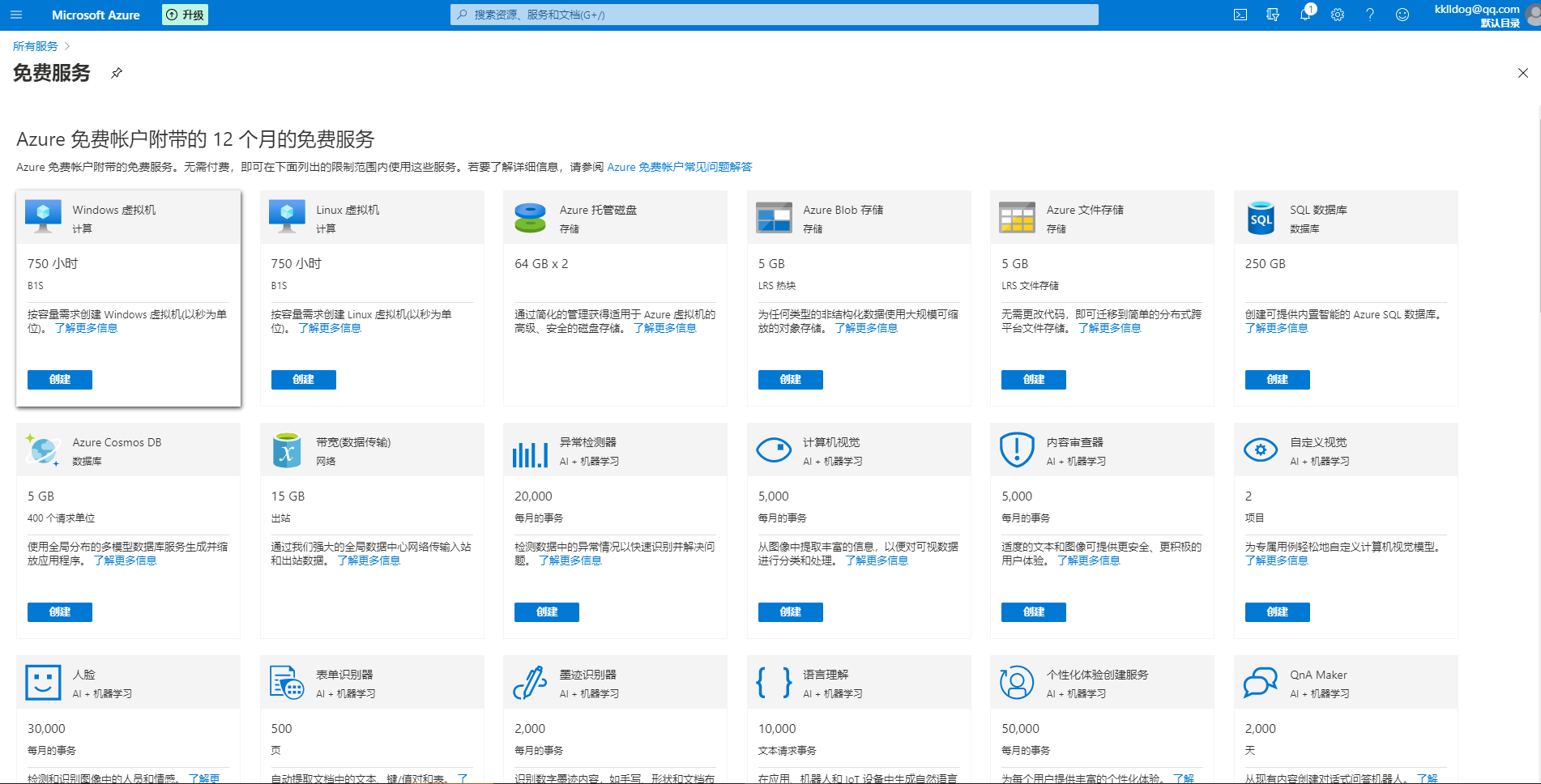Image resolution: width=1541 pixels, height=784 pixels.
Task: Click the 墨迹识别器 pen icon
Action: (x=531, y=683)
